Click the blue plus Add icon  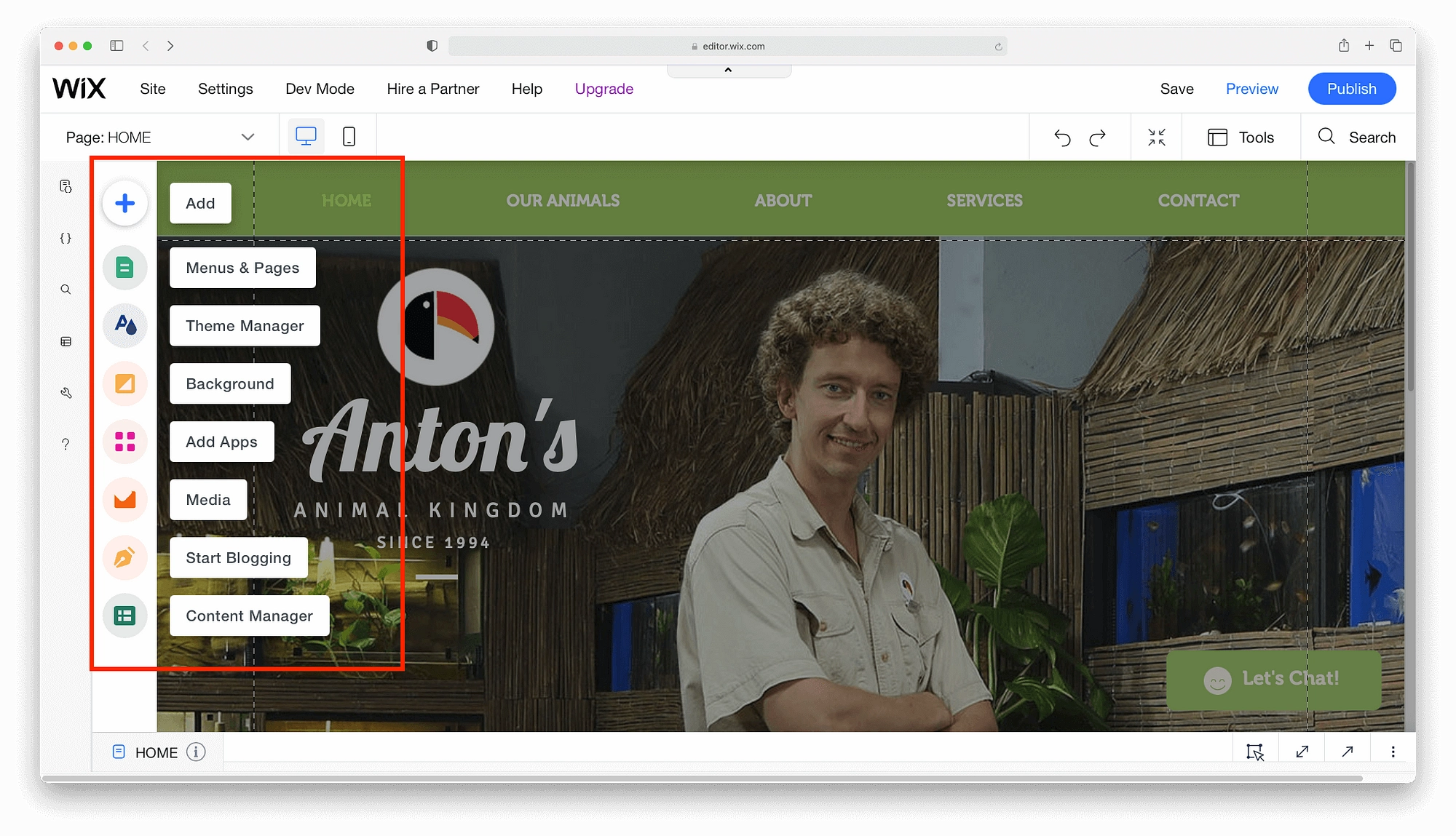click(124, 203)
